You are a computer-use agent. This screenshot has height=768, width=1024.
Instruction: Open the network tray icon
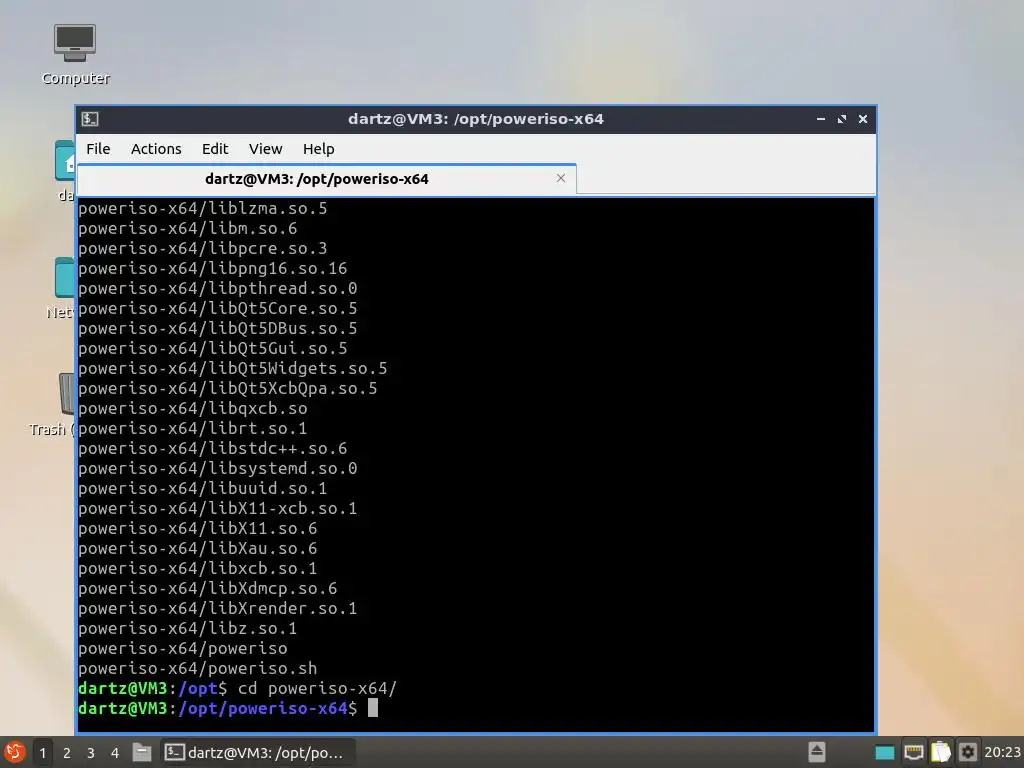914,752
